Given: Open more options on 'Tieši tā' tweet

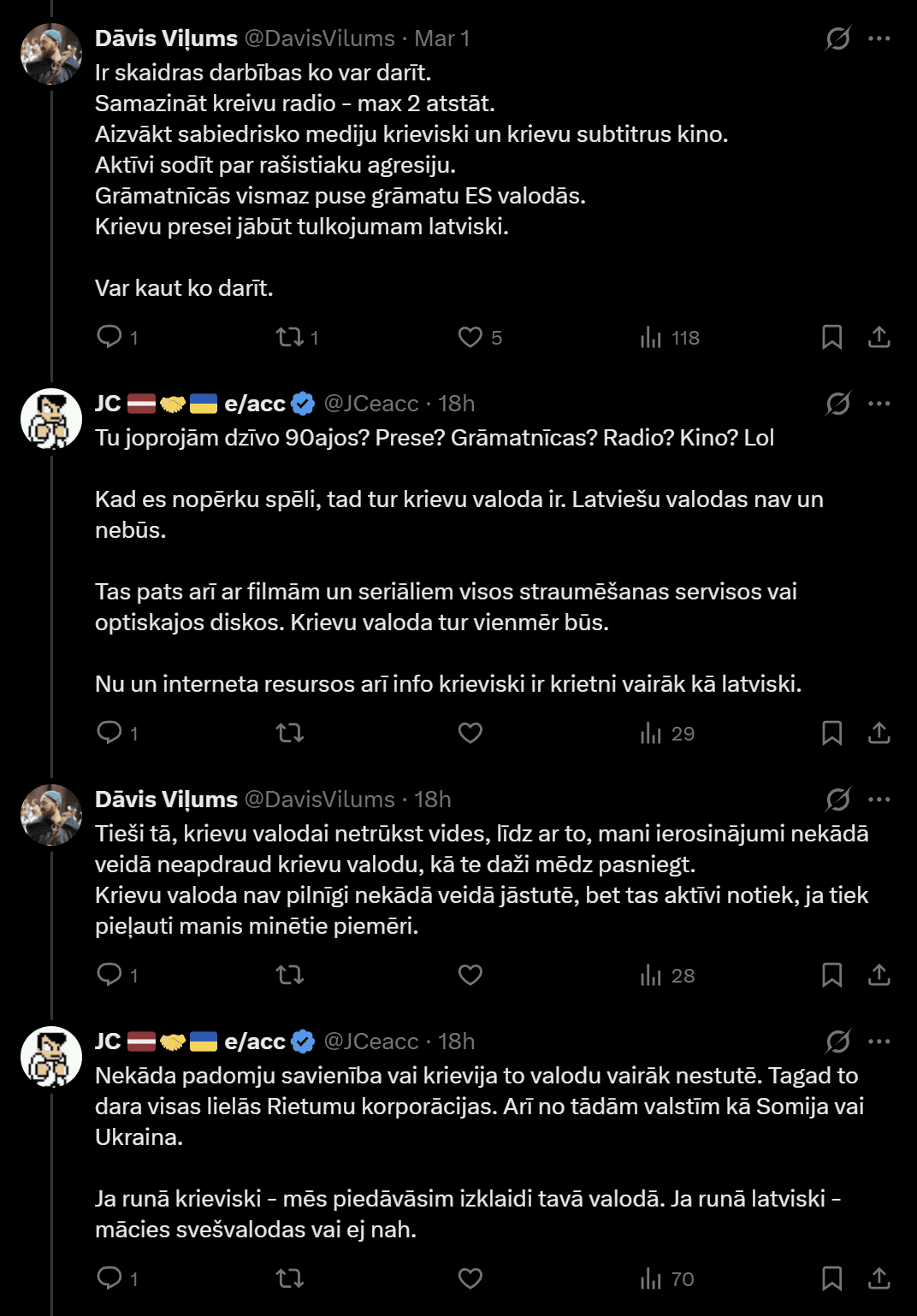Looking at the screenshot, I should 879,800.
